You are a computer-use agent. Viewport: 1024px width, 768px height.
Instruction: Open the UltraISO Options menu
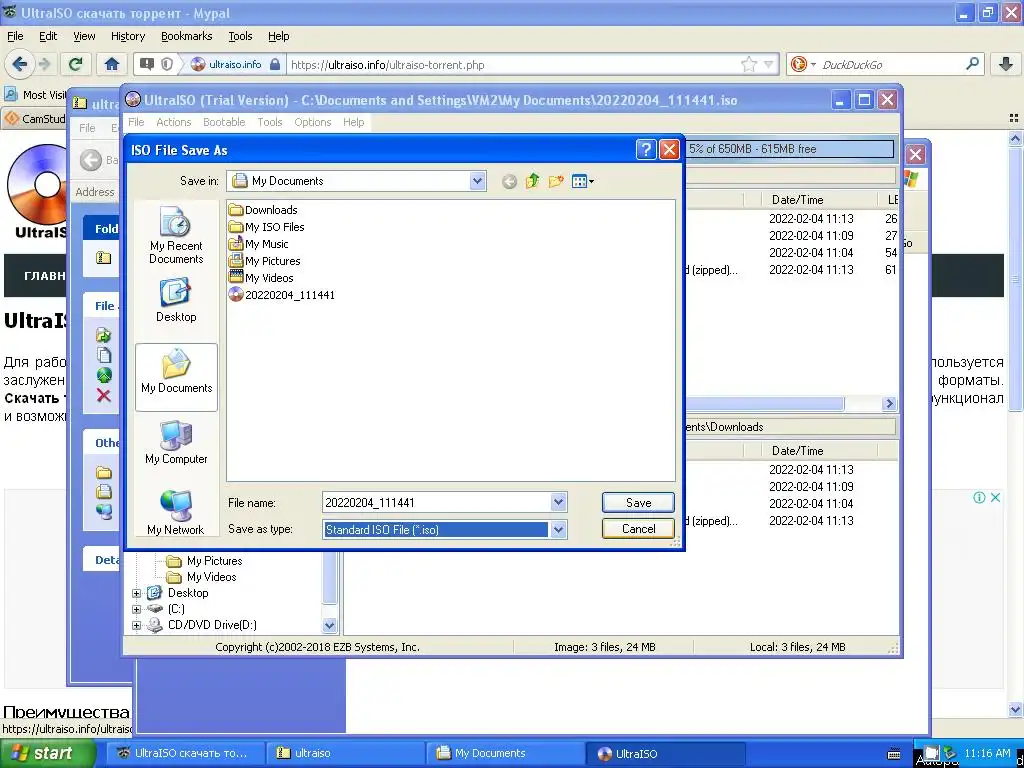click(x=313, y=122)
